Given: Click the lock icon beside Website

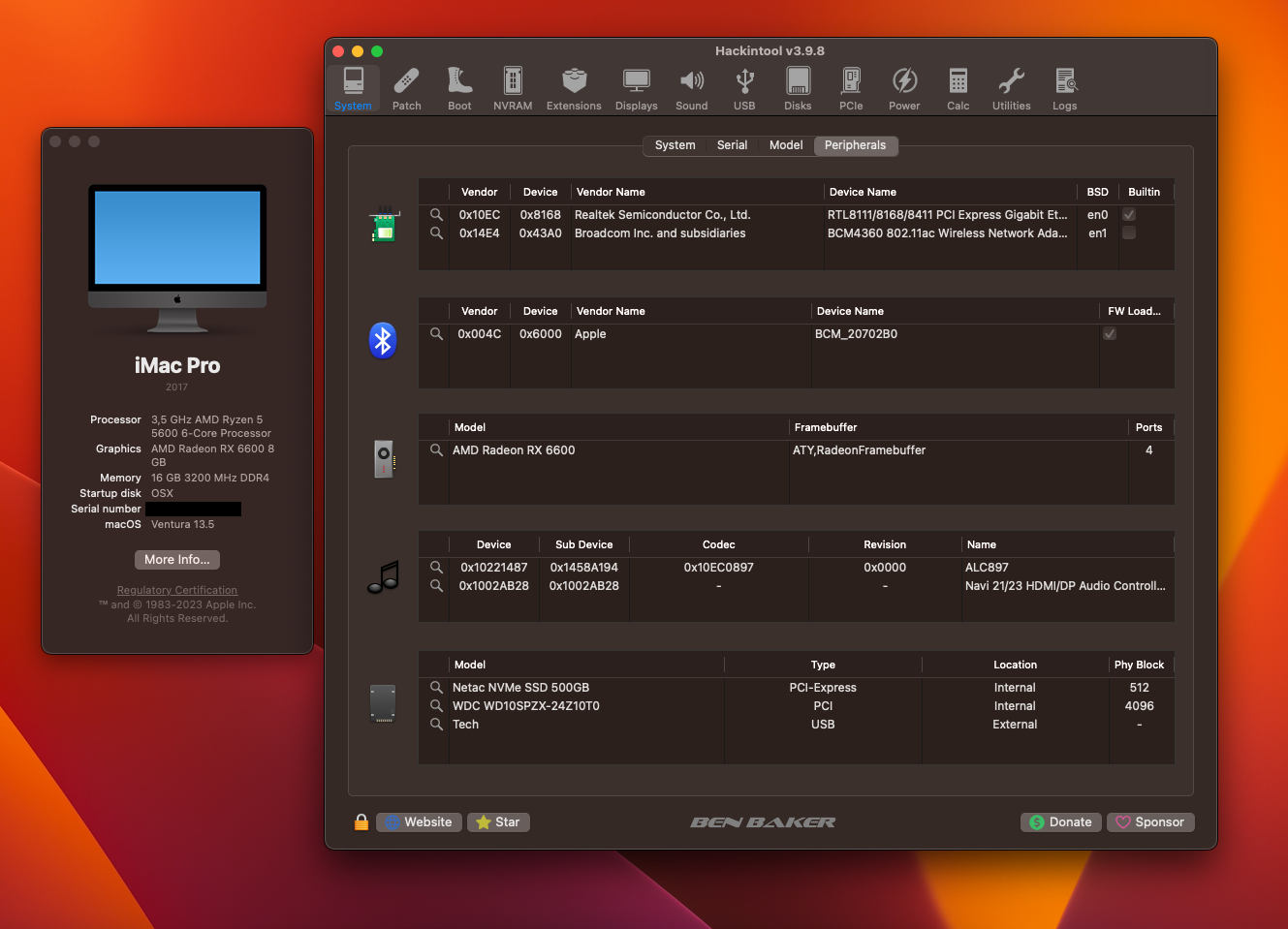Looking at the screenshot, I should click(x=361, y=822).
